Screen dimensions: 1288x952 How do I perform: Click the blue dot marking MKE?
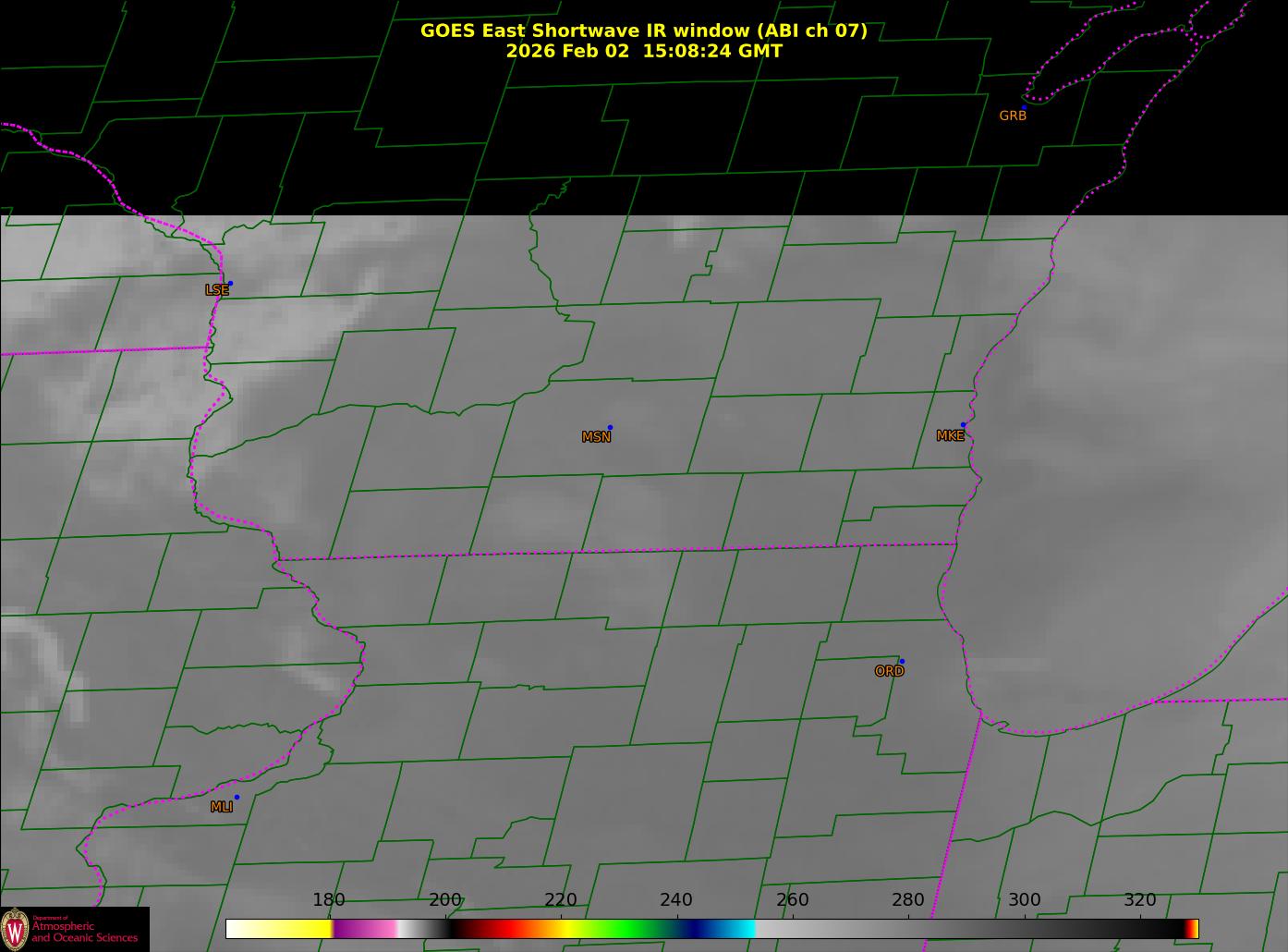(963, 425)
